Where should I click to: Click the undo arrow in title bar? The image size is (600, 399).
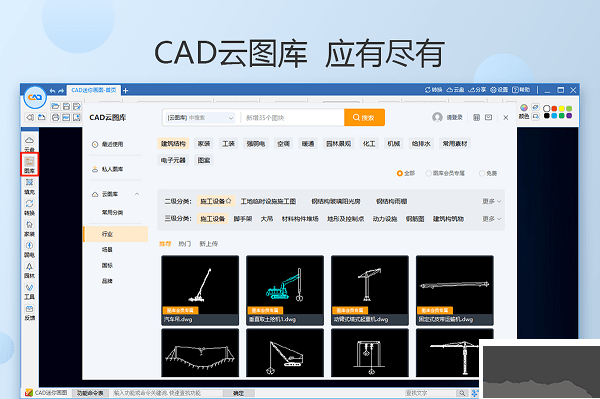pos(52,91)
